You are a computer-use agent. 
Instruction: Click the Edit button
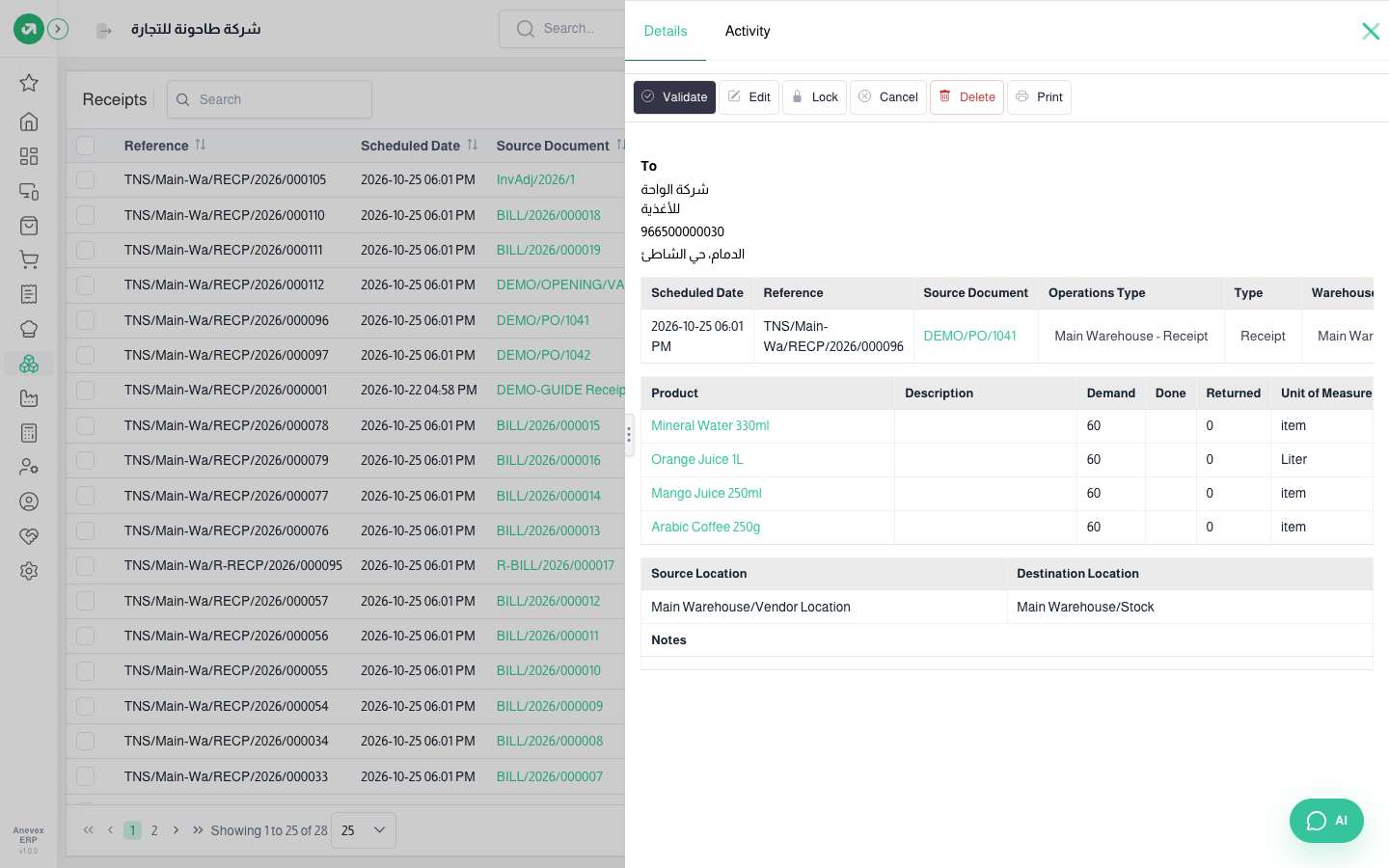[x=749, y=97]
